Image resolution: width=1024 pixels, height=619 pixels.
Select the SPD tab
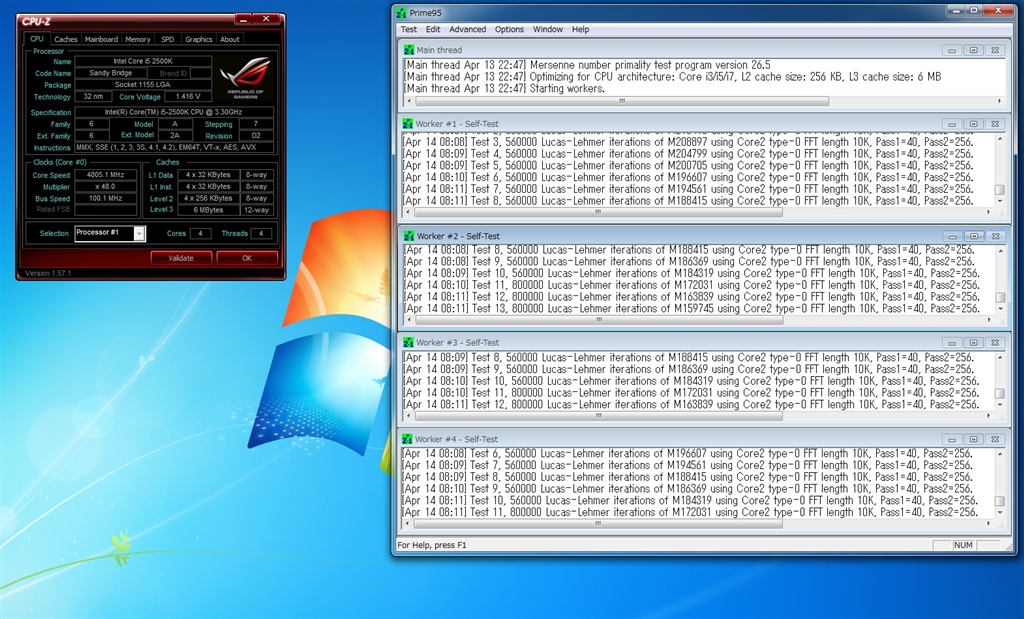pyautogui.click(x=168, y=40)
